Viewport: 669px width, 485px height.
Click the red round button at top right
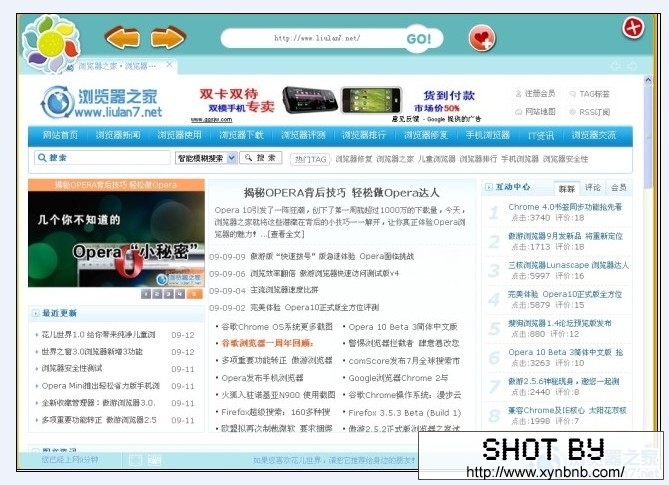tap(633, 28)
